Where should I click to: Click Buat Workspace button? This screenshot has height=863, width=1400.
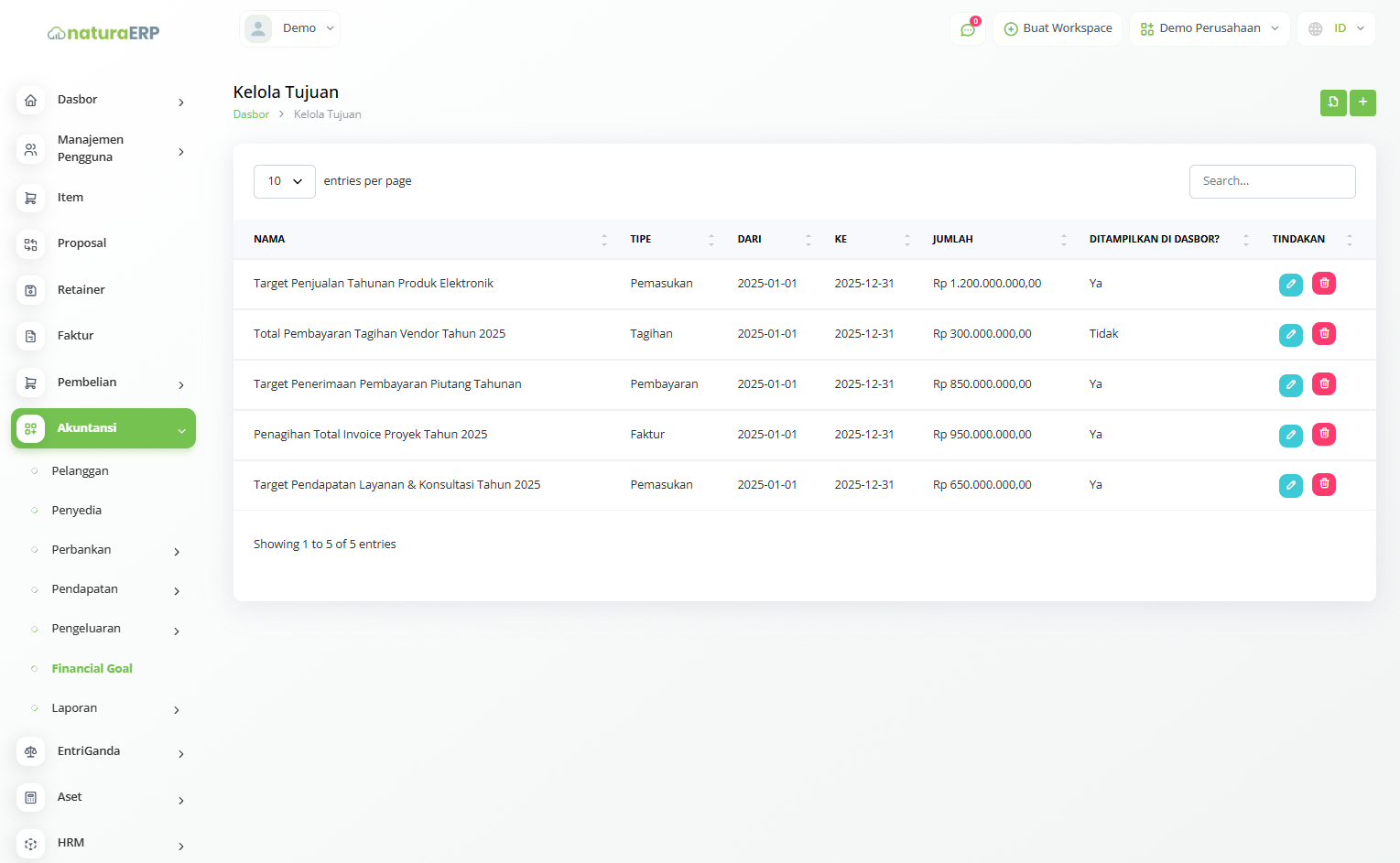coord(1058,28)
